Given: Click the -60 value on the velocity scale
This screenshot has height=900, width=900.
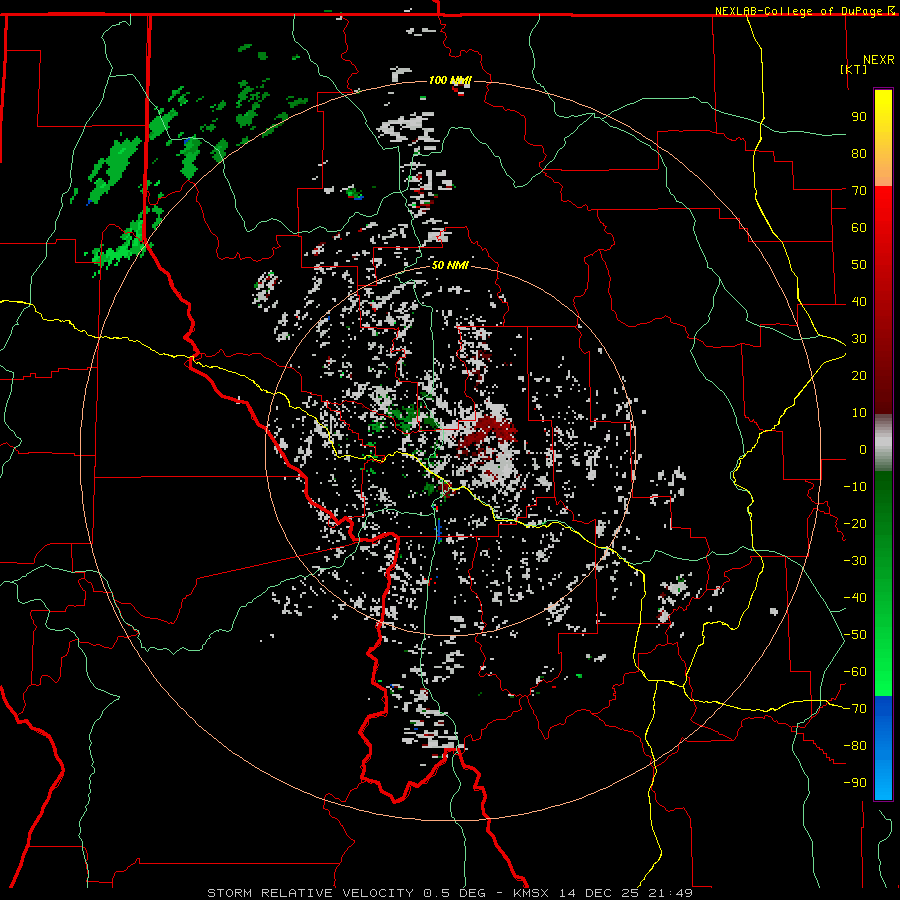Looking at the screenshot, I should pos(855,672).
